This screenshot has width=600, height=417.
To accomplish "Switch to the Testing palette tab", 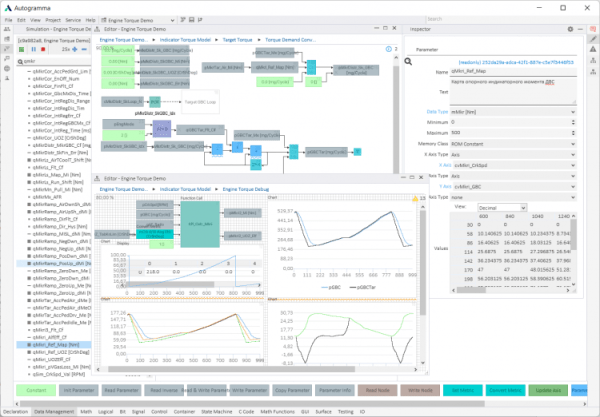I will pos(346,412).
